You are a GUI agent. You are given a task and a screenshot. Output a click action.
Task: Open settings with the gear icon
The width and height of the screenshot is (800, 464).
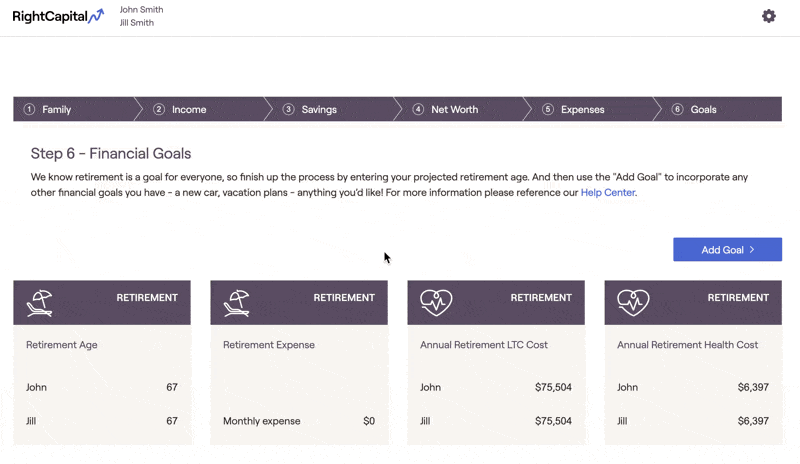click(x=768, y=16)
